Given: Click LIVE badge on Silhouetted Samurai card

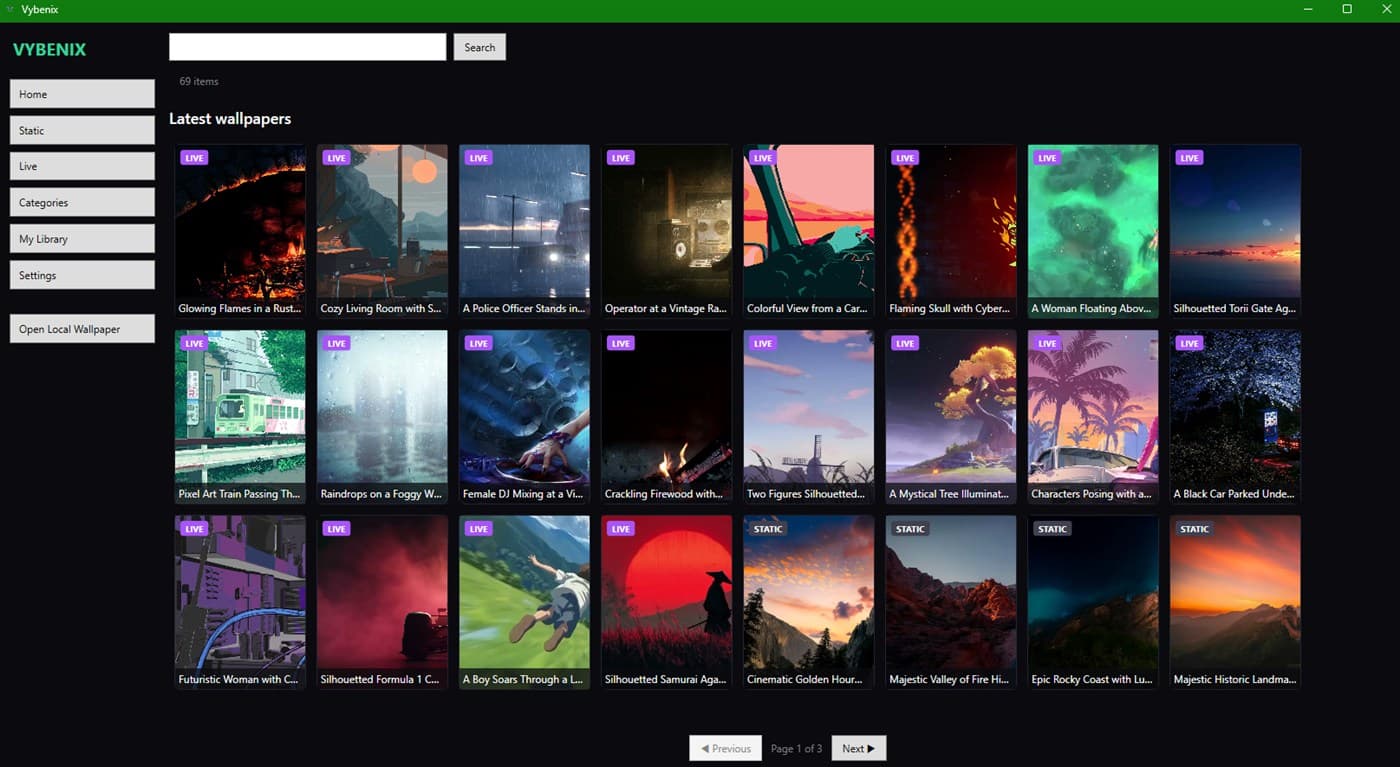Looking at the screenshot, I should point(620,529).
